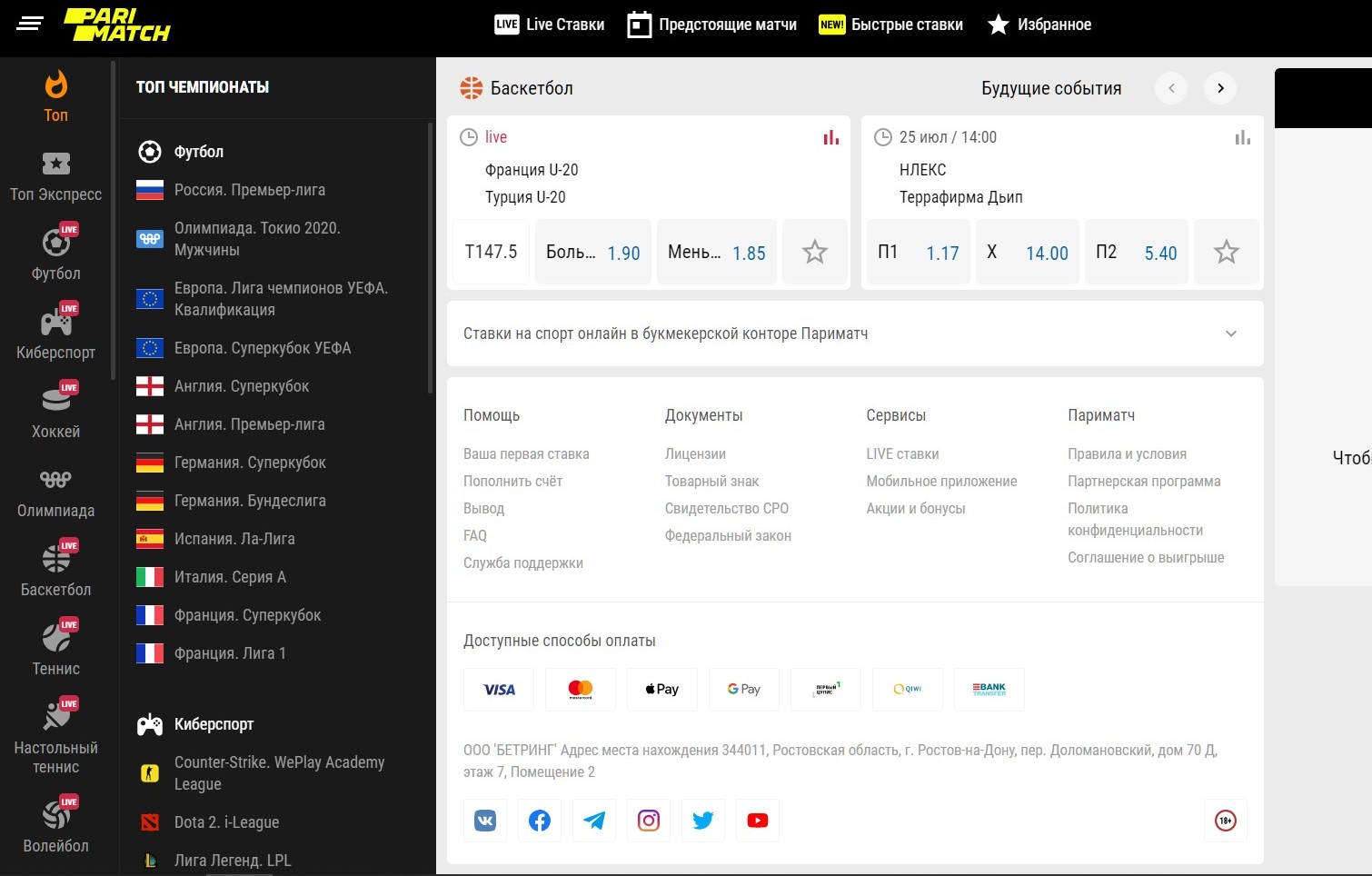Open the Служба поддержки link

coord(523,563)
